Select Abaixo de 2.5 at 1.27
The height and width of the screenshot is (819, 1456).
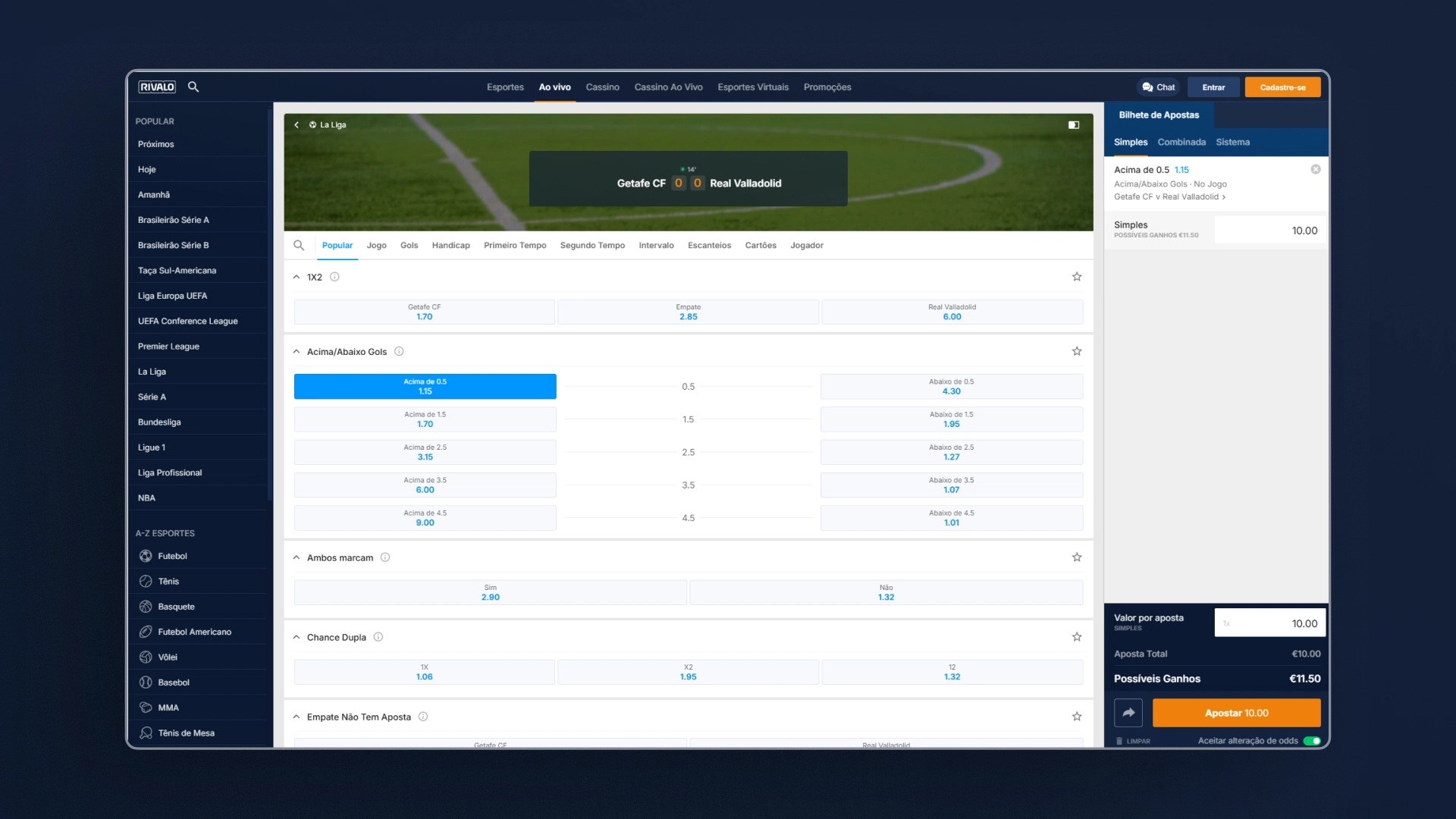pos(952,452)
